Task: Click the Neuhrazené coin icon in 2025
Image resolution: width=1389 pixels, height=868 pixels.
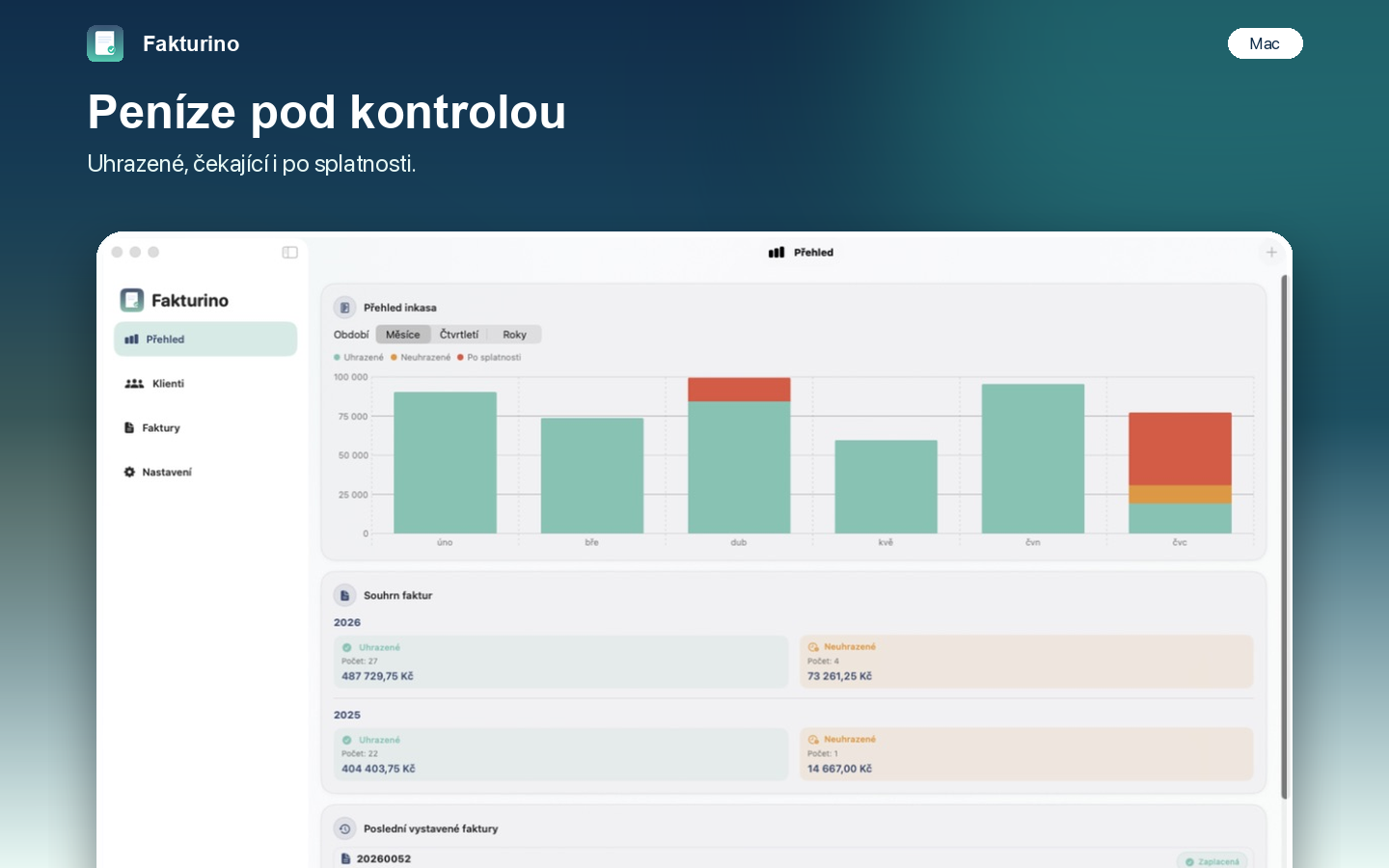Action: 813,740
